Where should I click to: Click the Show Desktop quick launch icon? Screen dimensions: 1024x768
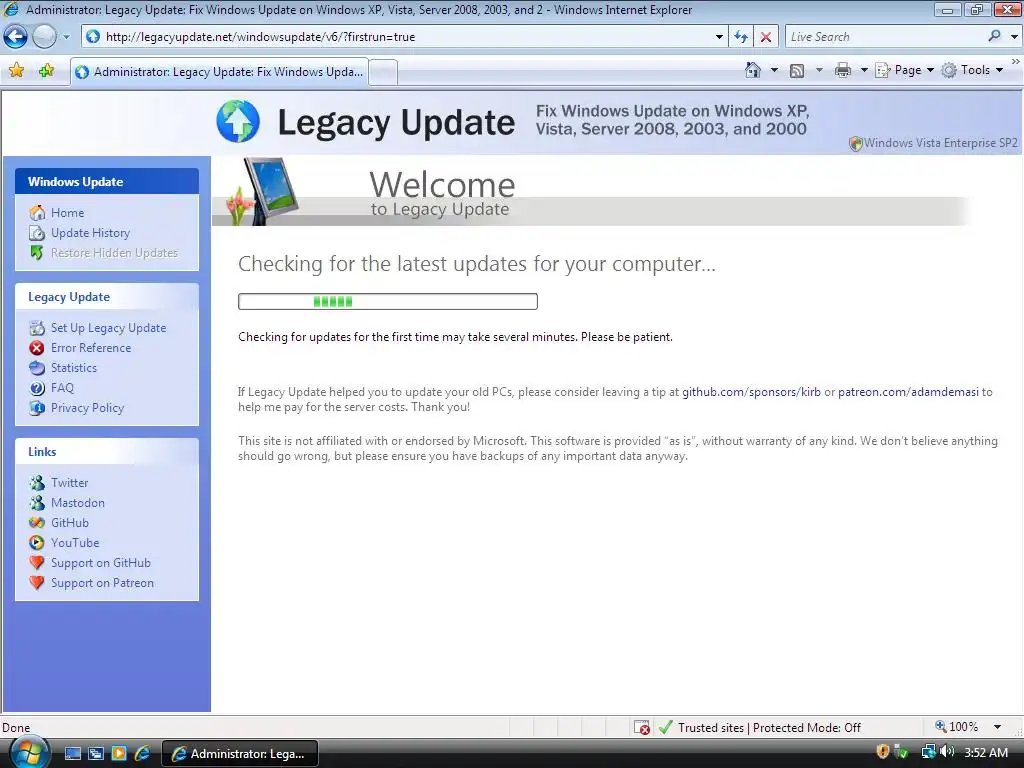(72, 754)
